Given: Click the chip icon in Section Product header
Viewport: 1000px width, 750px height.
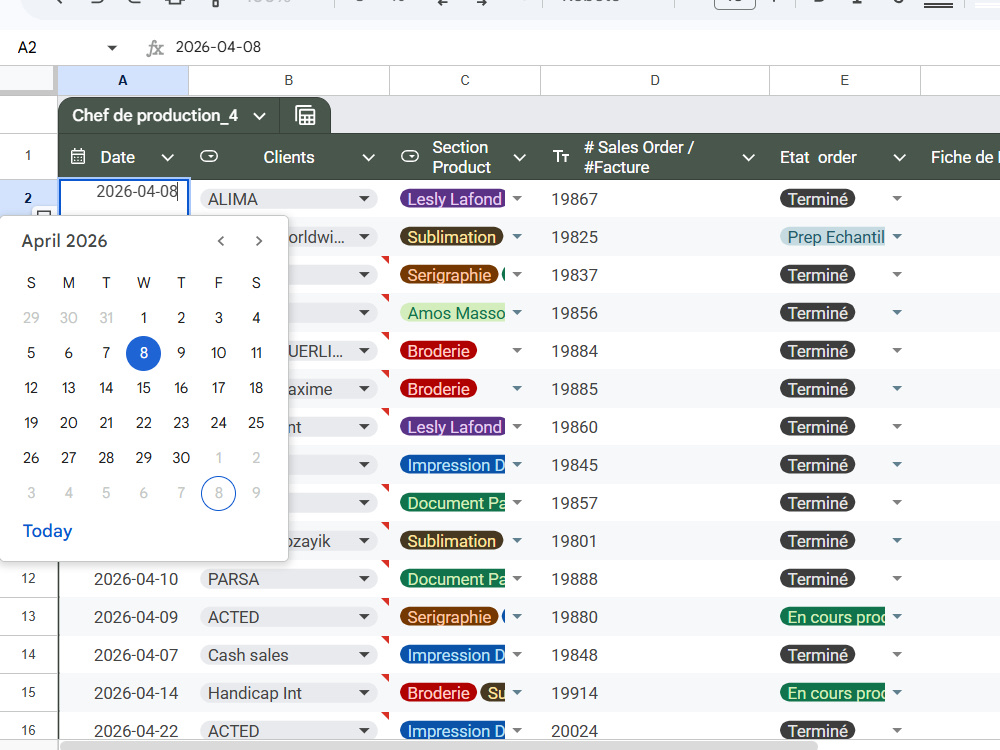Looking at the screenshot, I should 409,156.
